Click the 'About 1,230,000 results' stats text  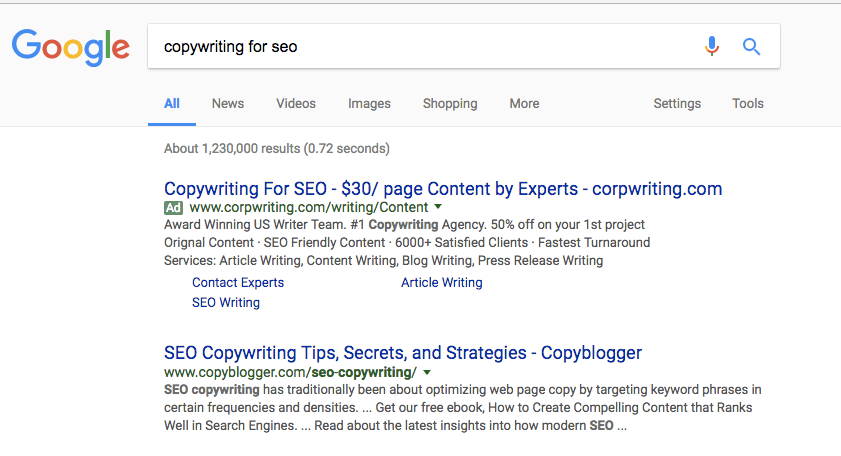pos(277,149)
